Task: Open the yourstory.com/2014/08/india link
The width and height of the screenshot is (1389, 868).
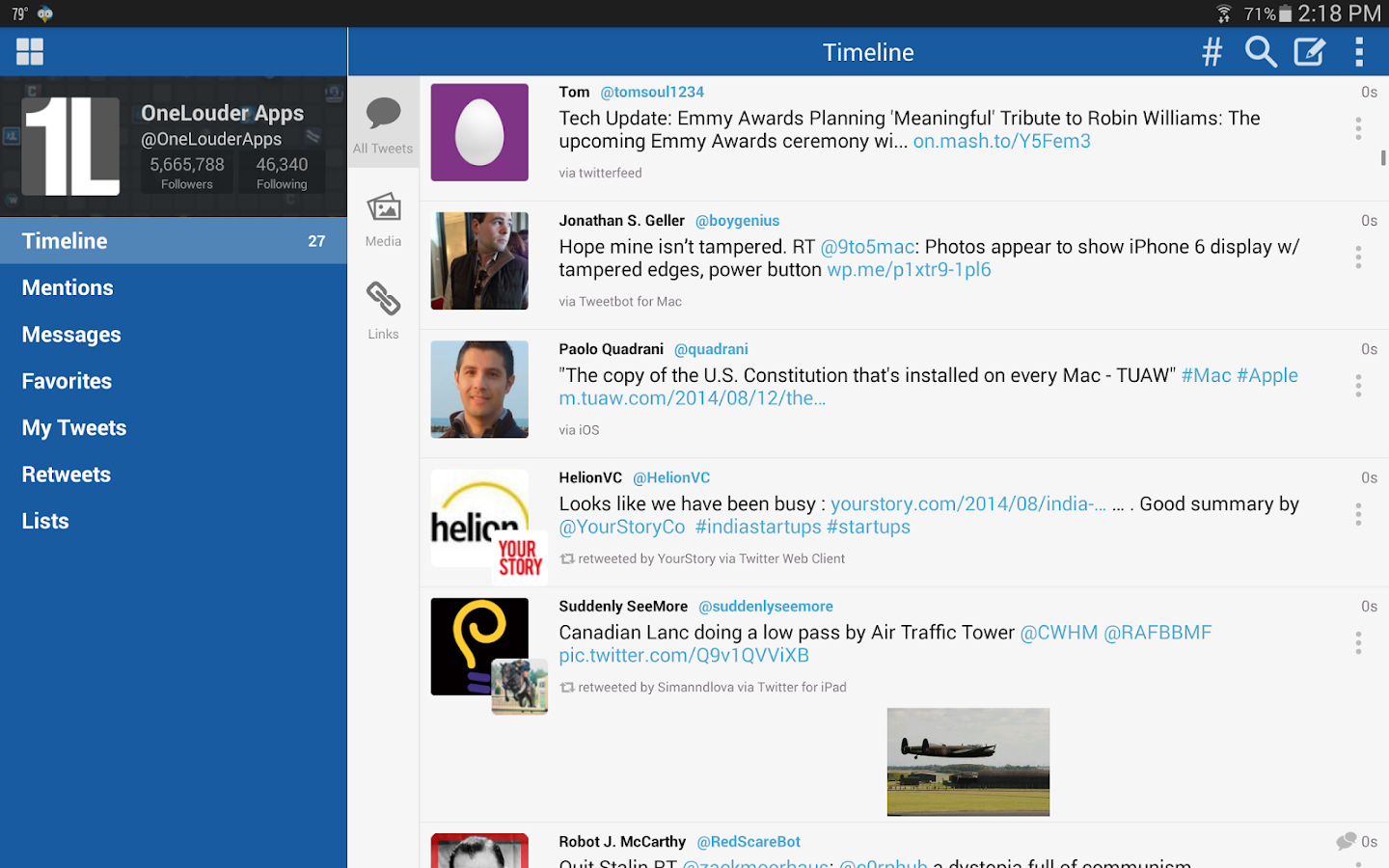Action: [968, 503]
